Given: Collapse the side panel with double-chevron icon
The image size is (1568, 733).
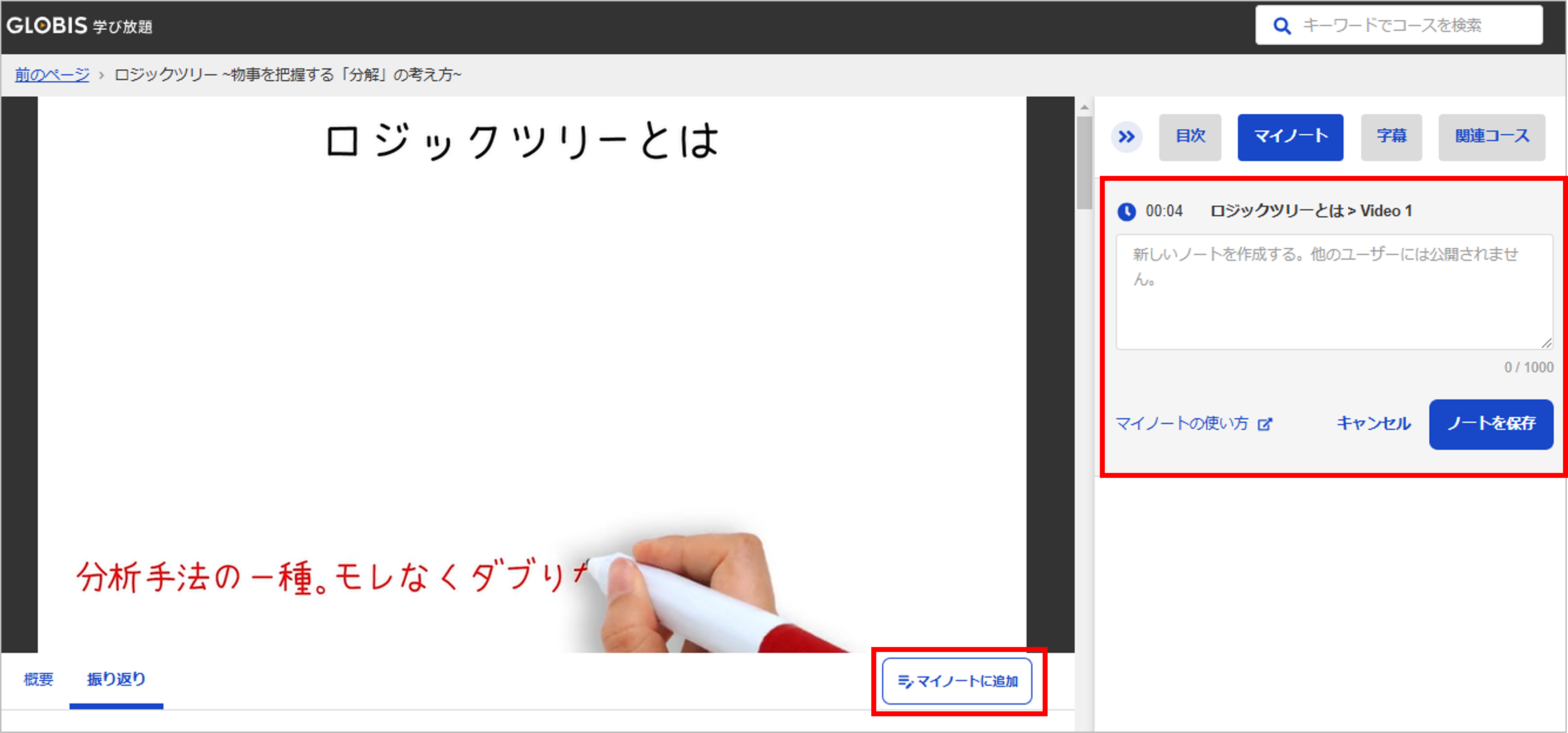Looking at the screenshot, I should pyautogui.click(x=1126, y=137).
